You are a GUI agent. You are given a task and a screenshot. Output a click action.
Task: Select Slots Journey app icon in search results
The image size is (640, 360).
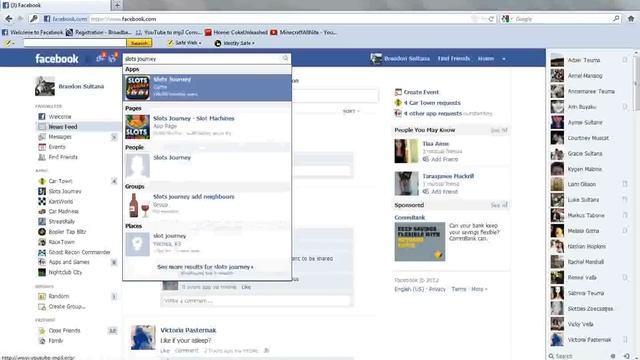(x=137, y=87)
